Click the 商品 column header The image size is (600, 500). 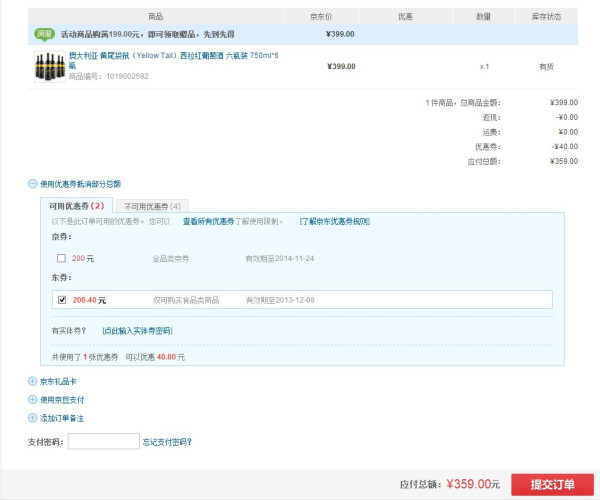pos(155,16)
